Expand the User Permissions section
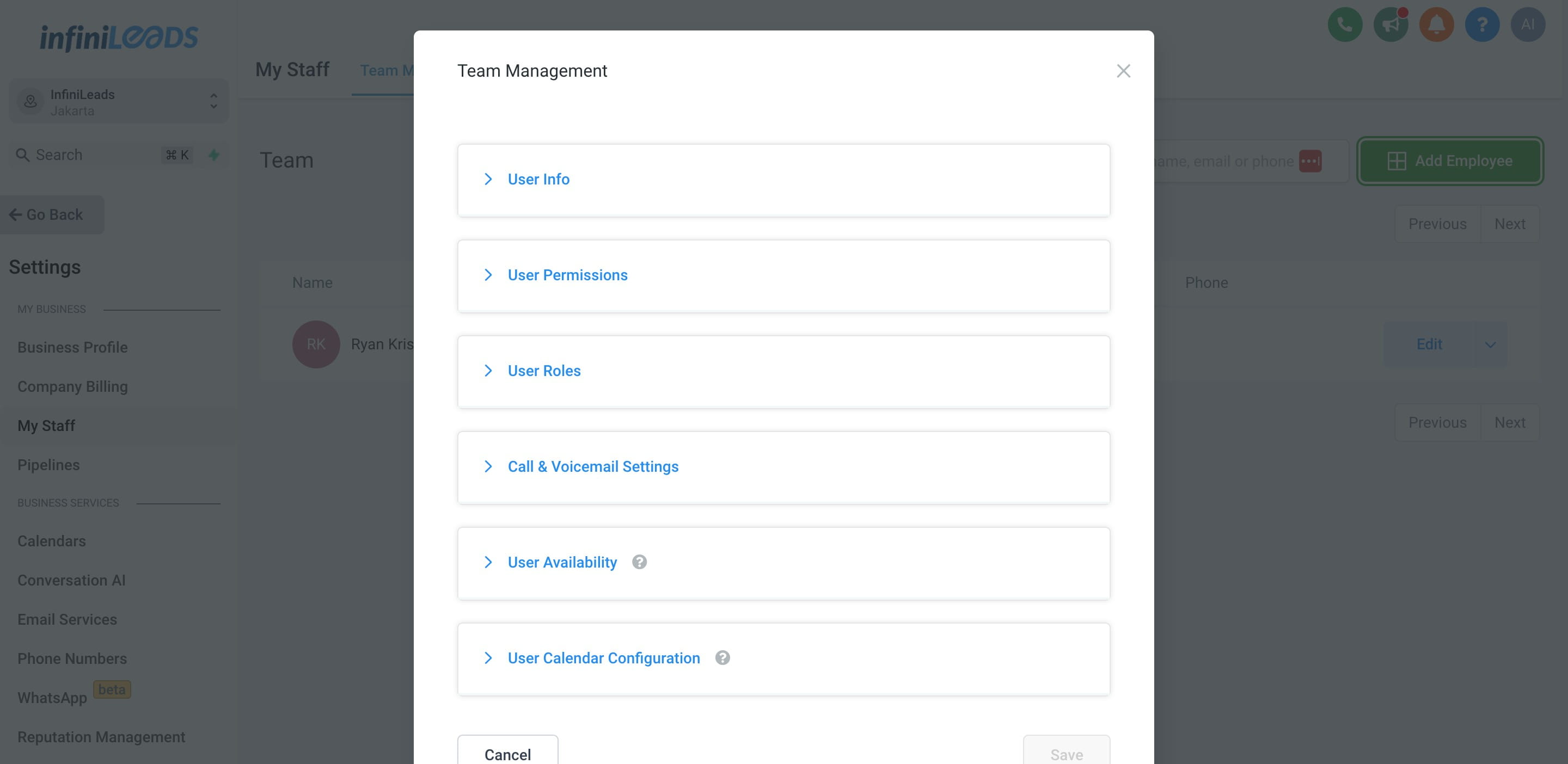Screen dimensions: 1568x764 (567, 275)
